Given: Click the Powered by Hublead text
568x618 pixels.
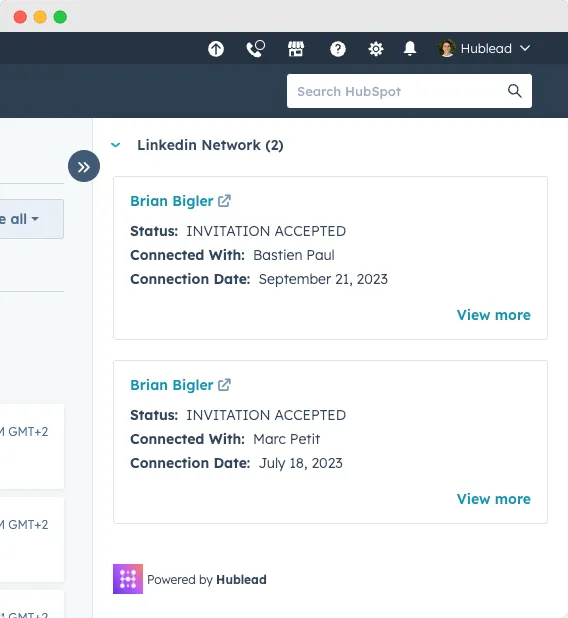Looking at the screenshot, I should tap(207, 579).
